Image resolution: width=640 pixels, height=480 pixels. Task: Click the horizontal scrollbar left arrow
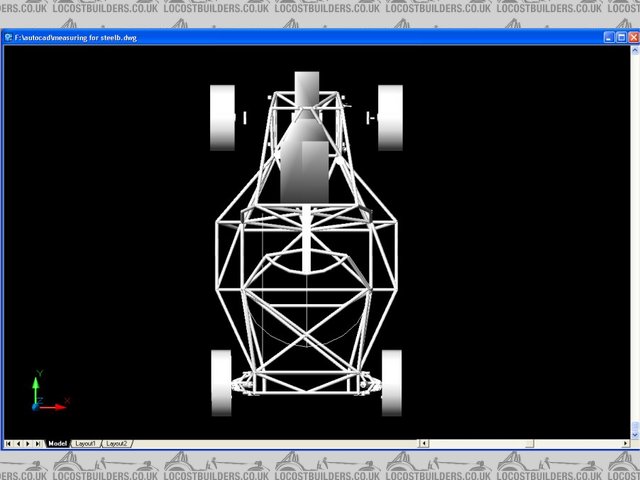[x=423, y=443]
